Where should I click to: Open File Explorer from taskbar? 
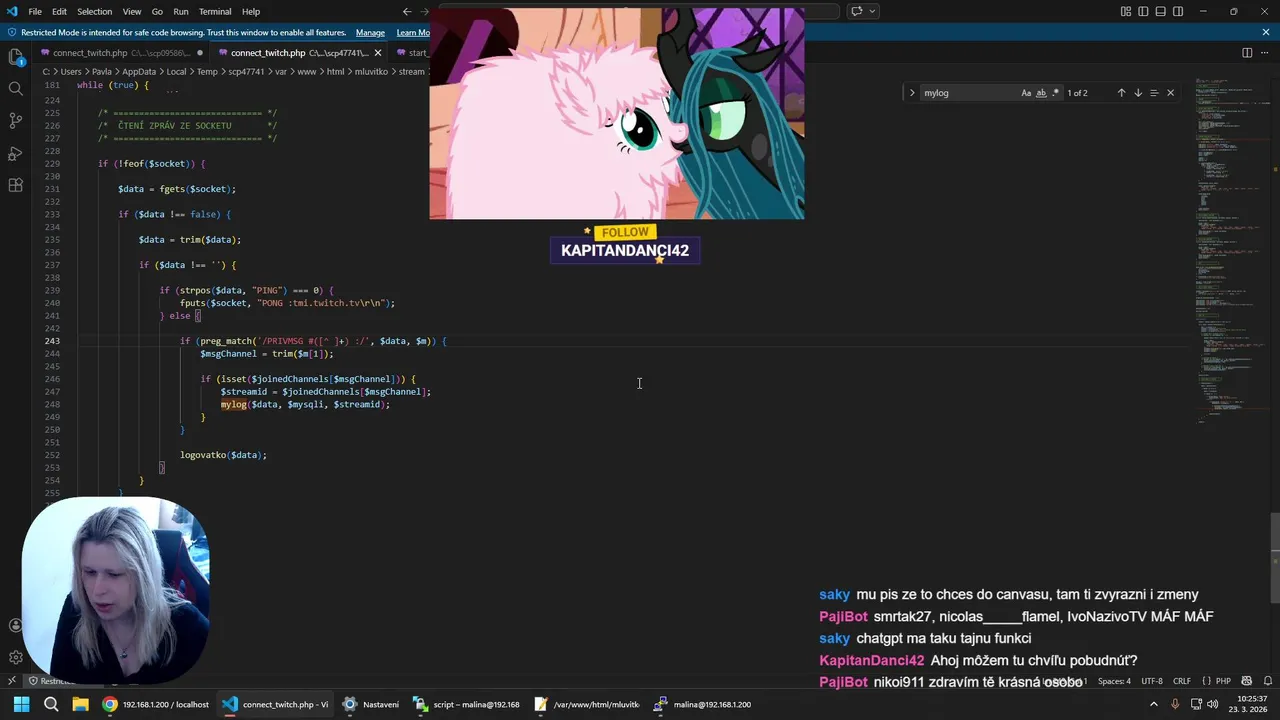pos(80,704)
